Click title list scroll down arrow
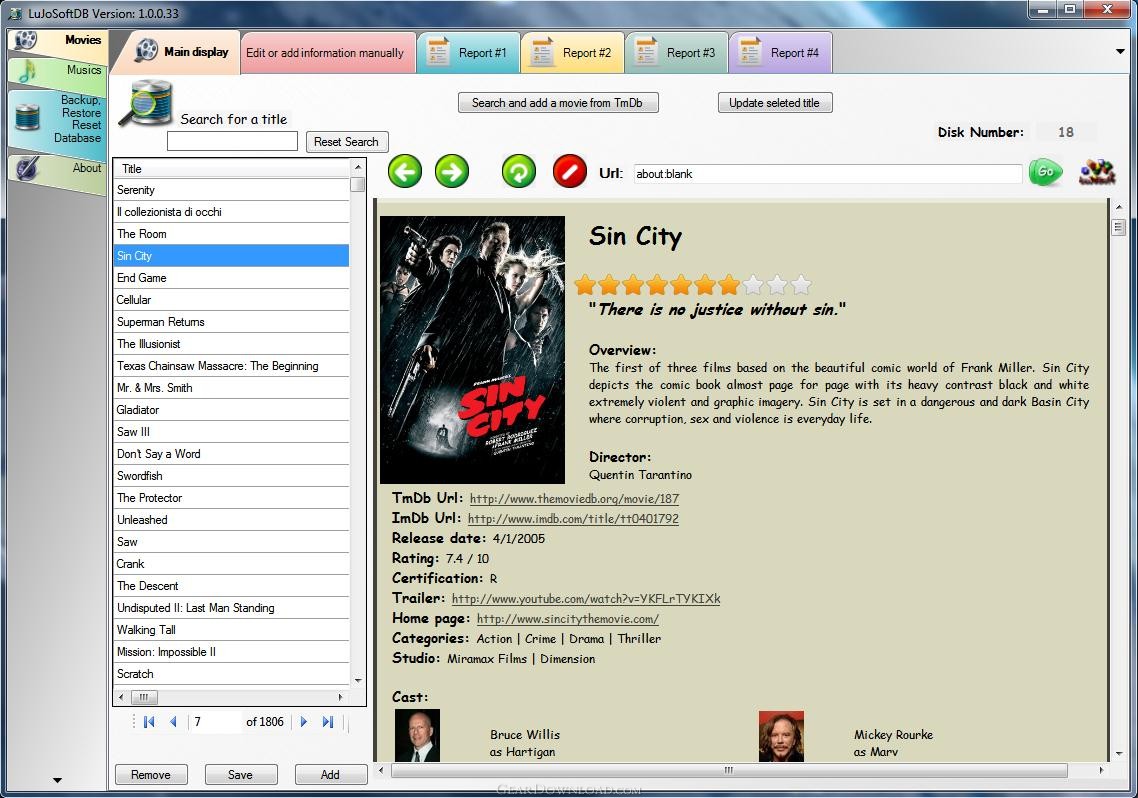The height and width of the screenshot is (798, 1138). coord(358,680)
